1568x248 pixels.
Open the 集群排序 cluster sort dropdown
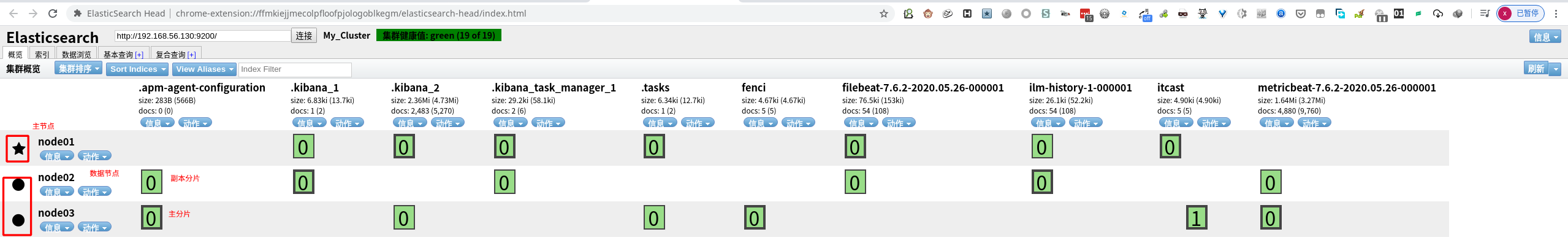[78, 69]
